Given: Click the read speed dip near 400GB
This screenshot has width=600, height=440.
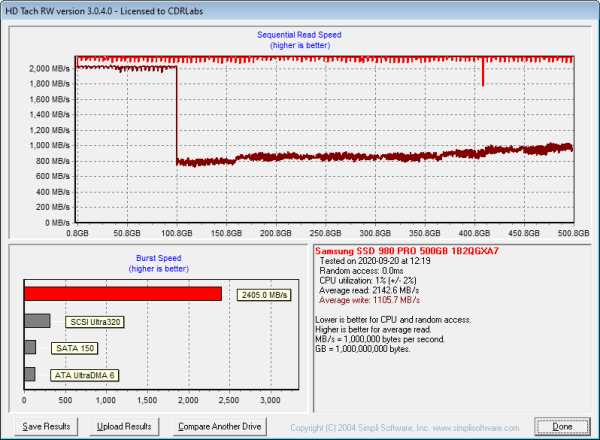Looking at the screenshot, I should pyautogui.click(x=482, y=75).
